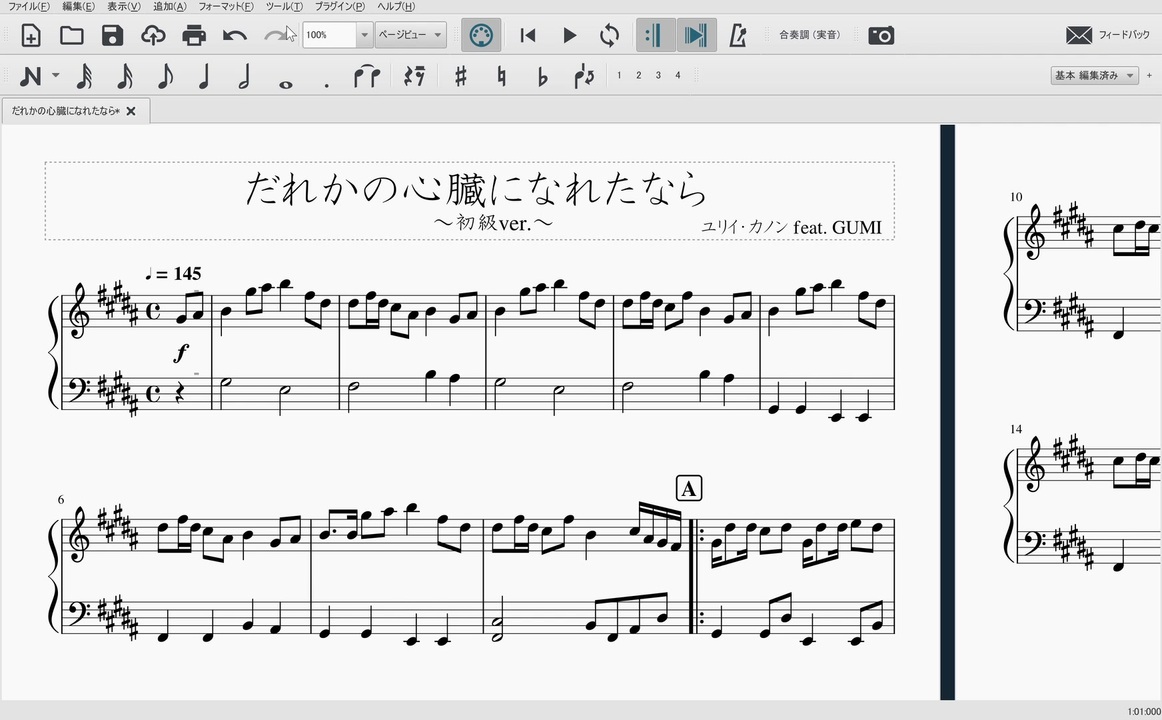Select the forte dynamic marking f
Image resolution: width=1162 pixels, height=720 pixels.
click(x=181, y=353)
